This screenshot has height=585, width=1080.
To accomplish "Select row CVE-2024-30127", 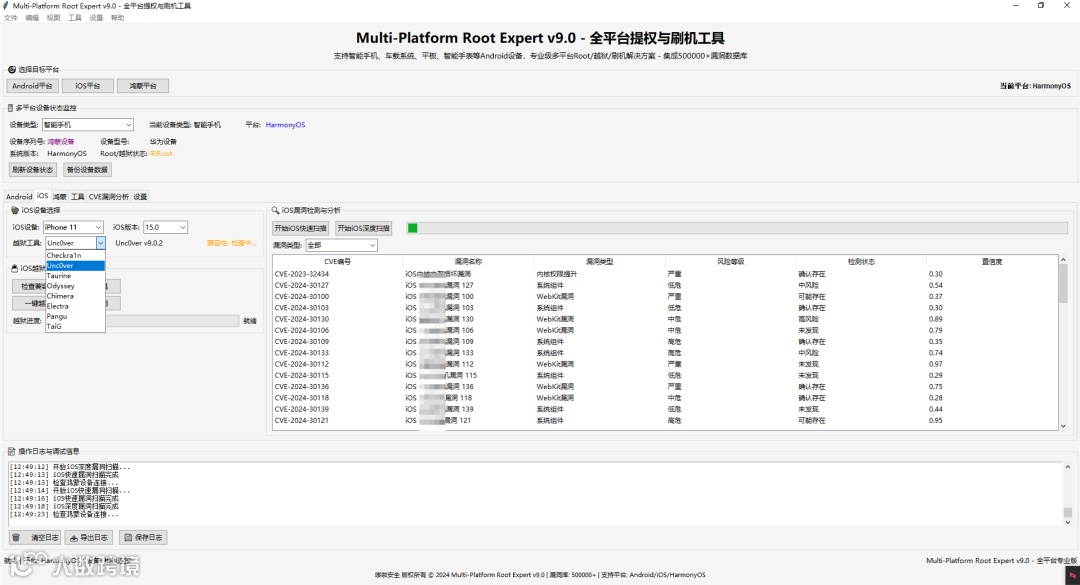I will tap(665, 285).
